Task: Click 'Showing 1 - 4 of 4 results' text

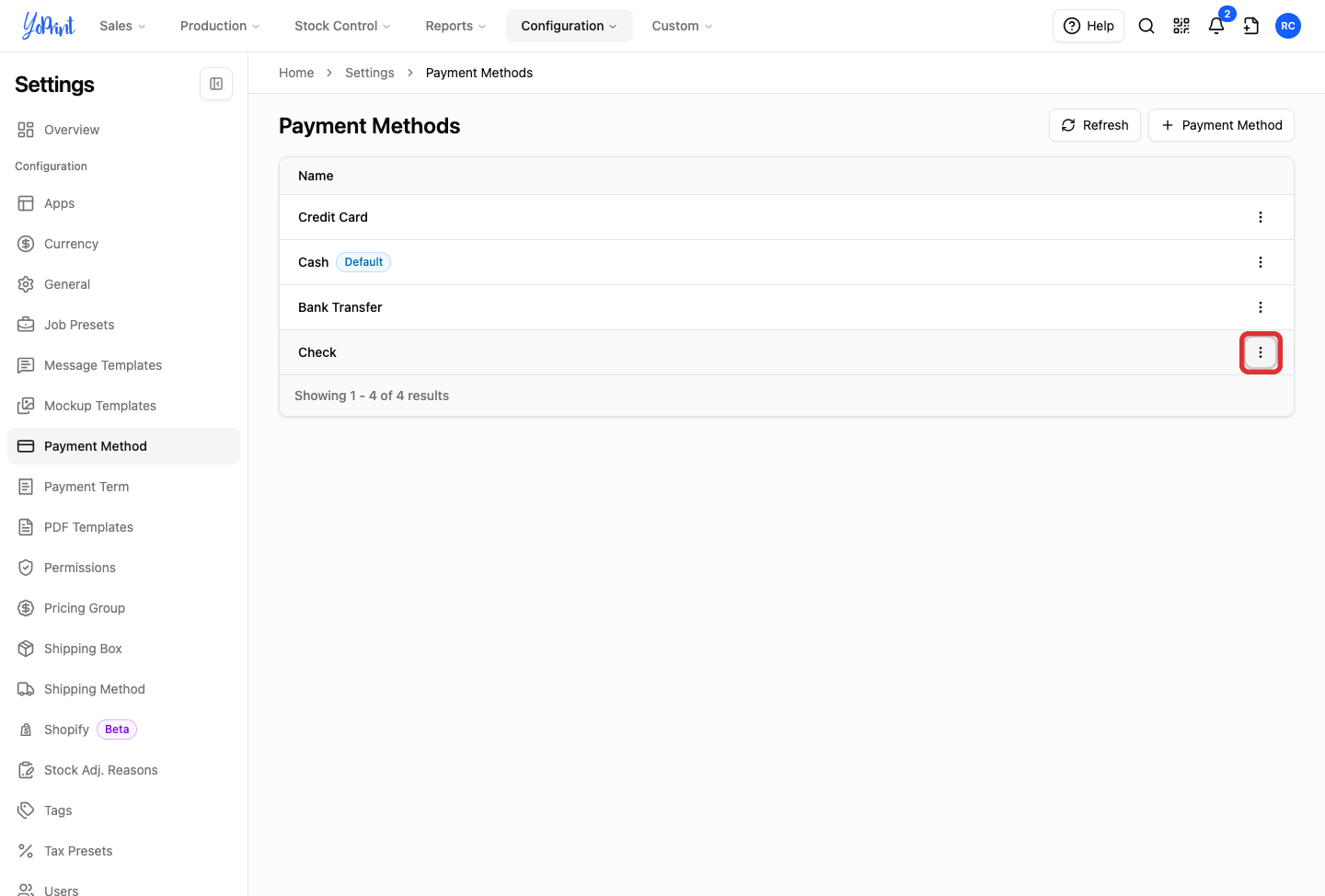Action: (x=372, y=396)
